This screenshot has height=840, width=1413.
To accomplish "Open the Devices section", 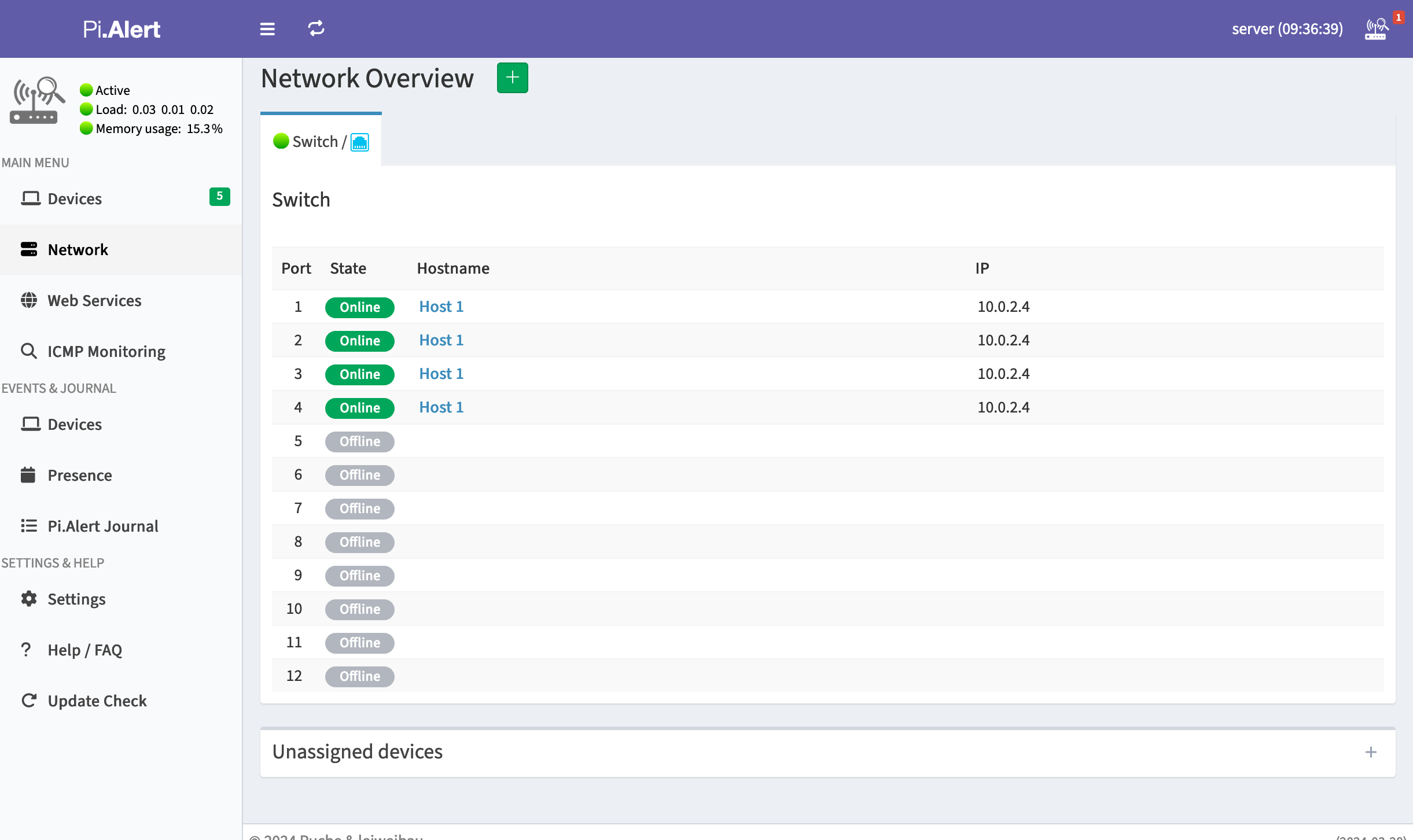I will click(x=75, y=198).
